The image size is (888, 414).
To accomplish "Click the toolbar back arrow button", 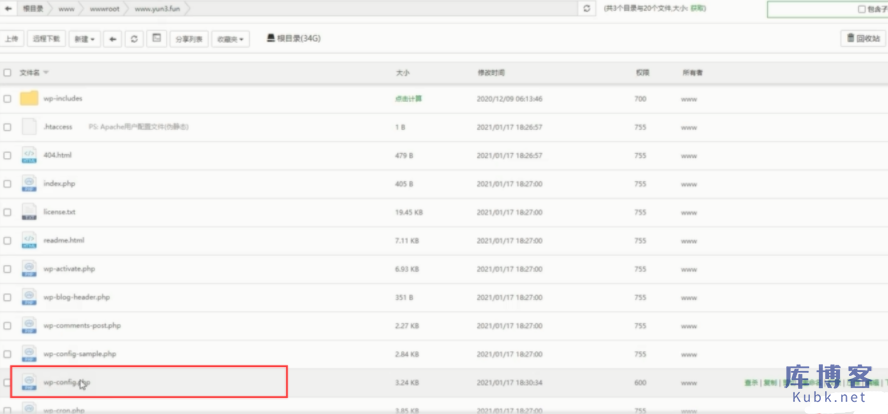I will 112,39.
